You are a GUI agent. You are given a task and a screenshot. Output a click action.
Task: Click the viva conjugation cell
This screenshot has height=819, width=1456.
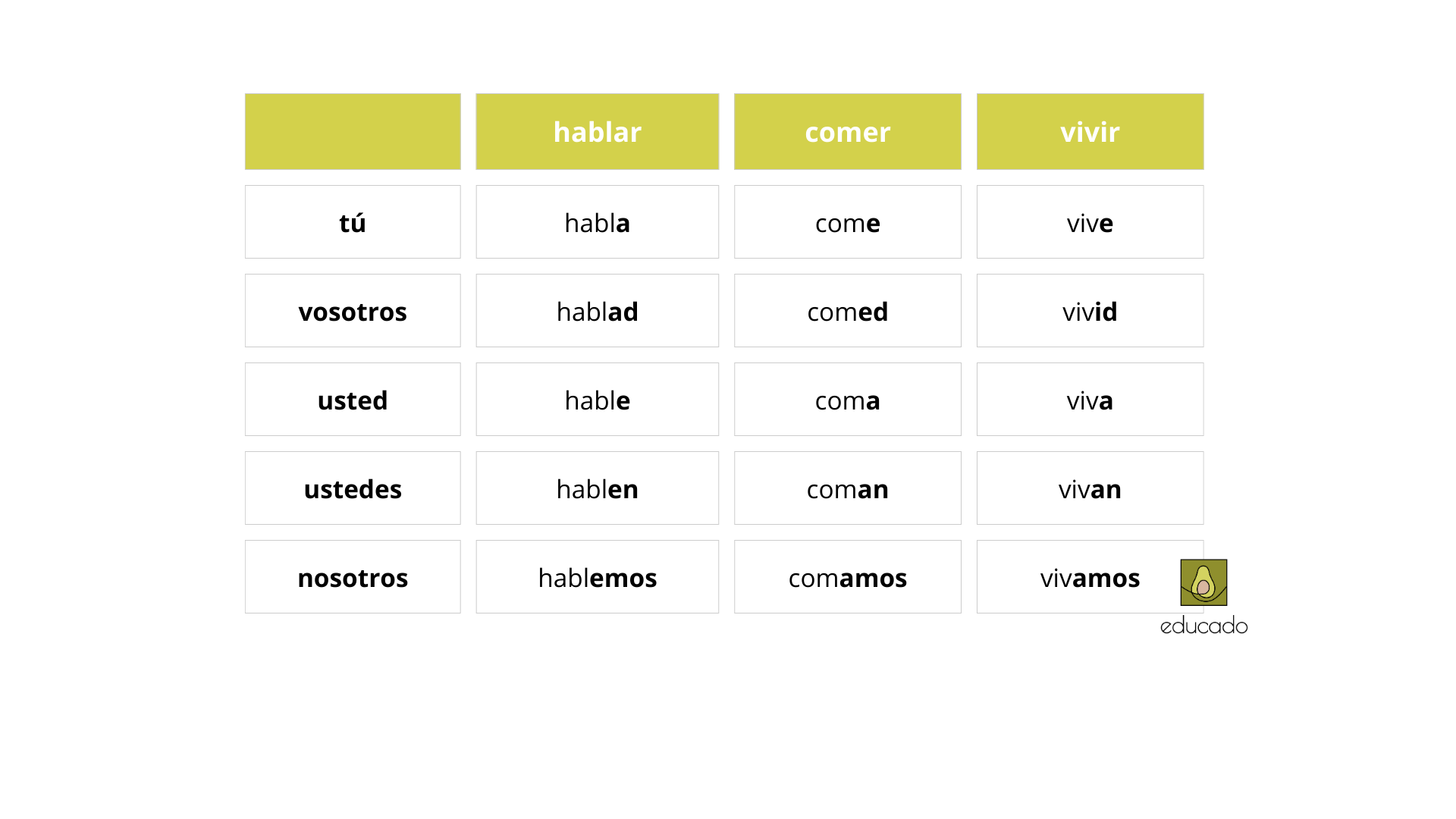[x=1090, y=400]
